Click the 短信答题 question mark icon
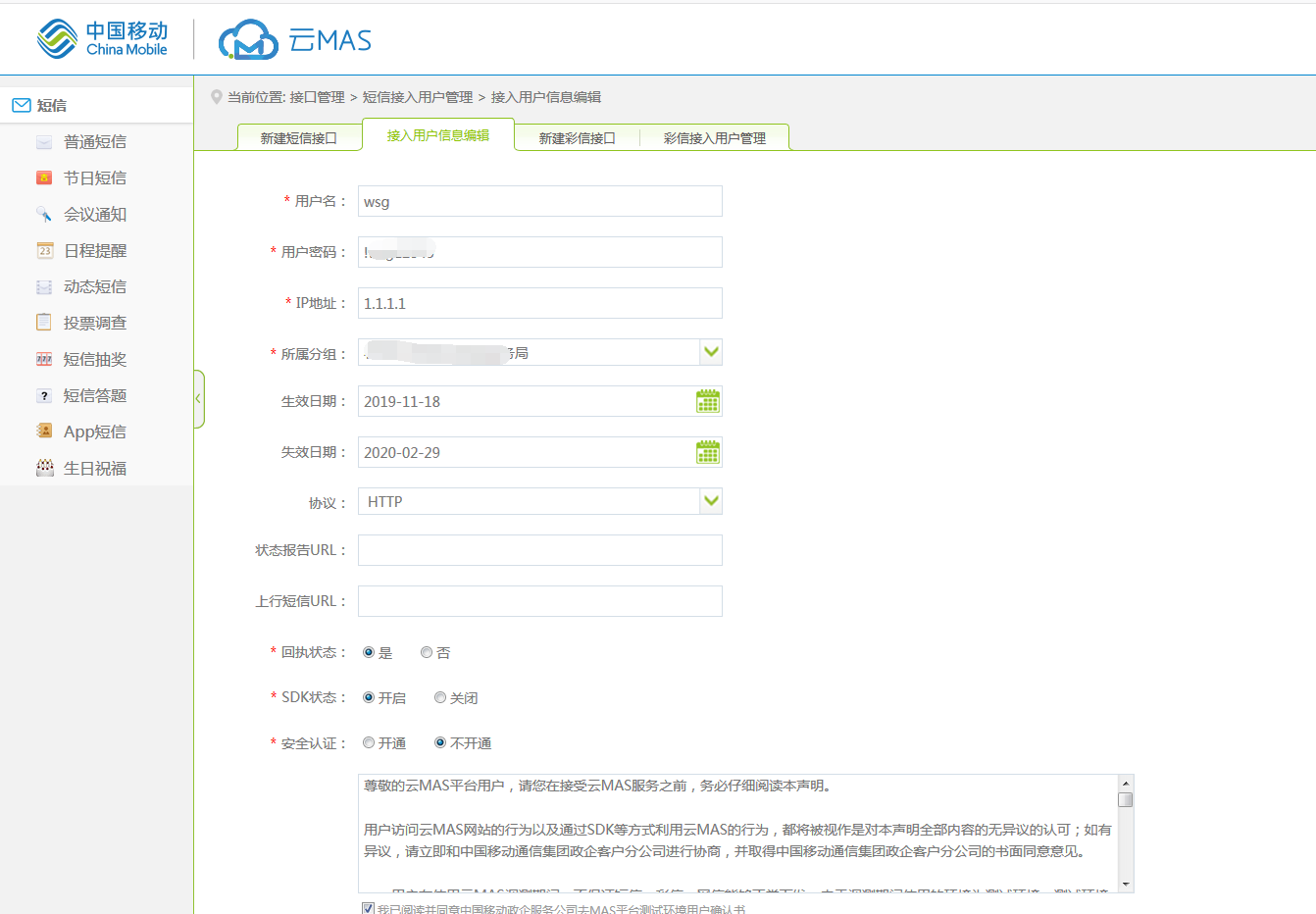 [44, 396]
